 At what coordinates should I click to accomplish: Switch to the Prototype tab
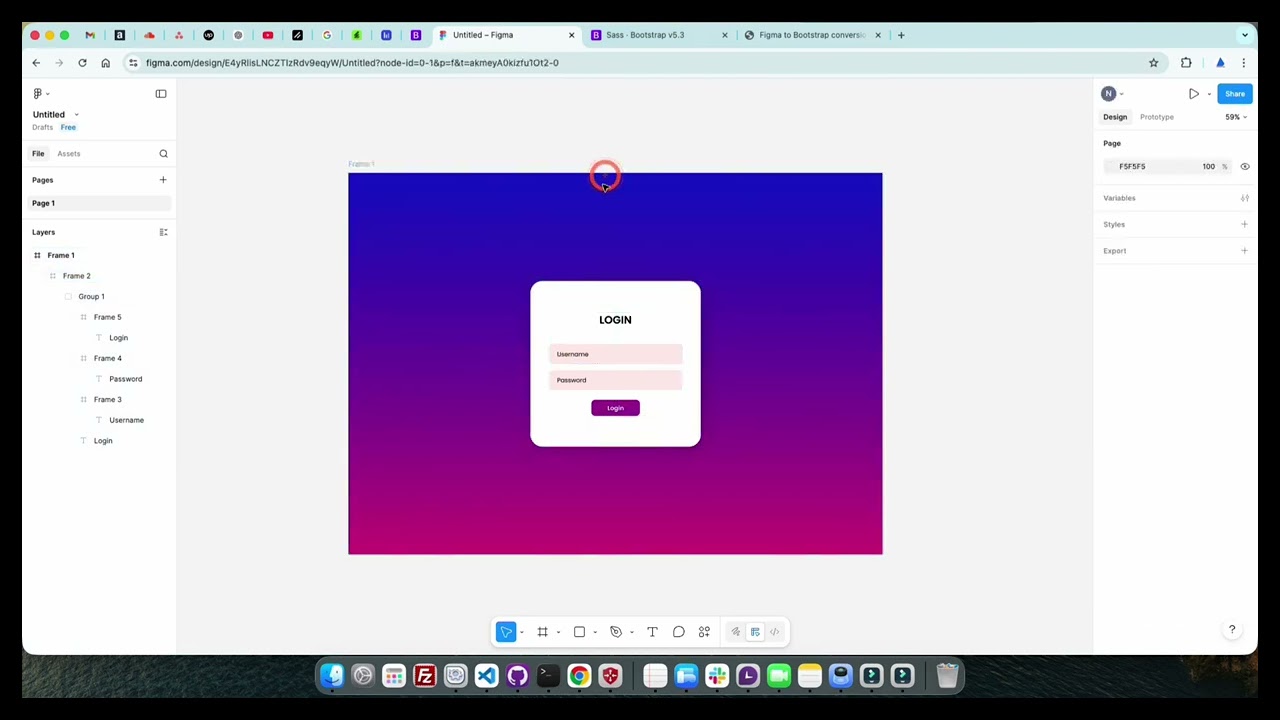pos(1157,117)
